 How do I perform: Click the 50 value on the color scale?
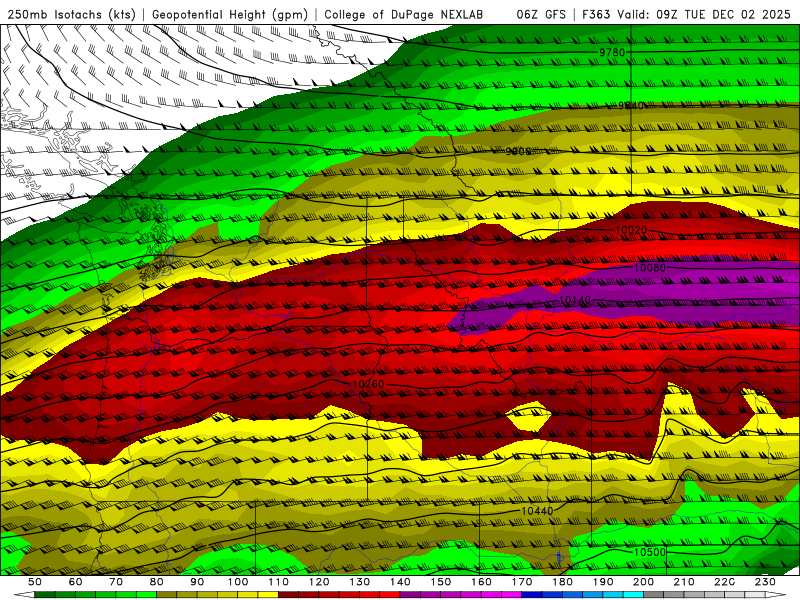pos(35,582)
